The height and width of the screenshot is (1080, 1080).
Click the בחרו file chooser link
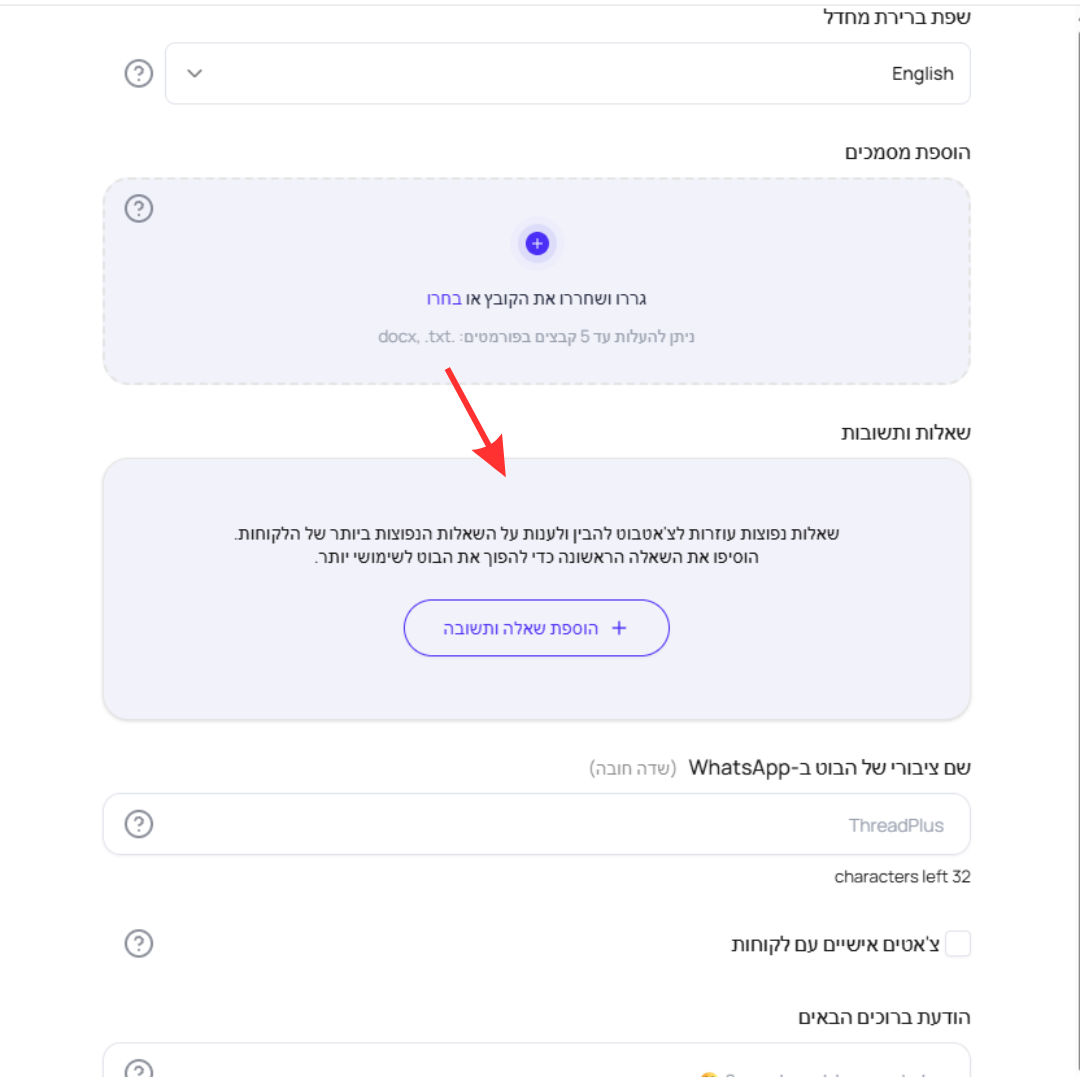coord(444,299)
